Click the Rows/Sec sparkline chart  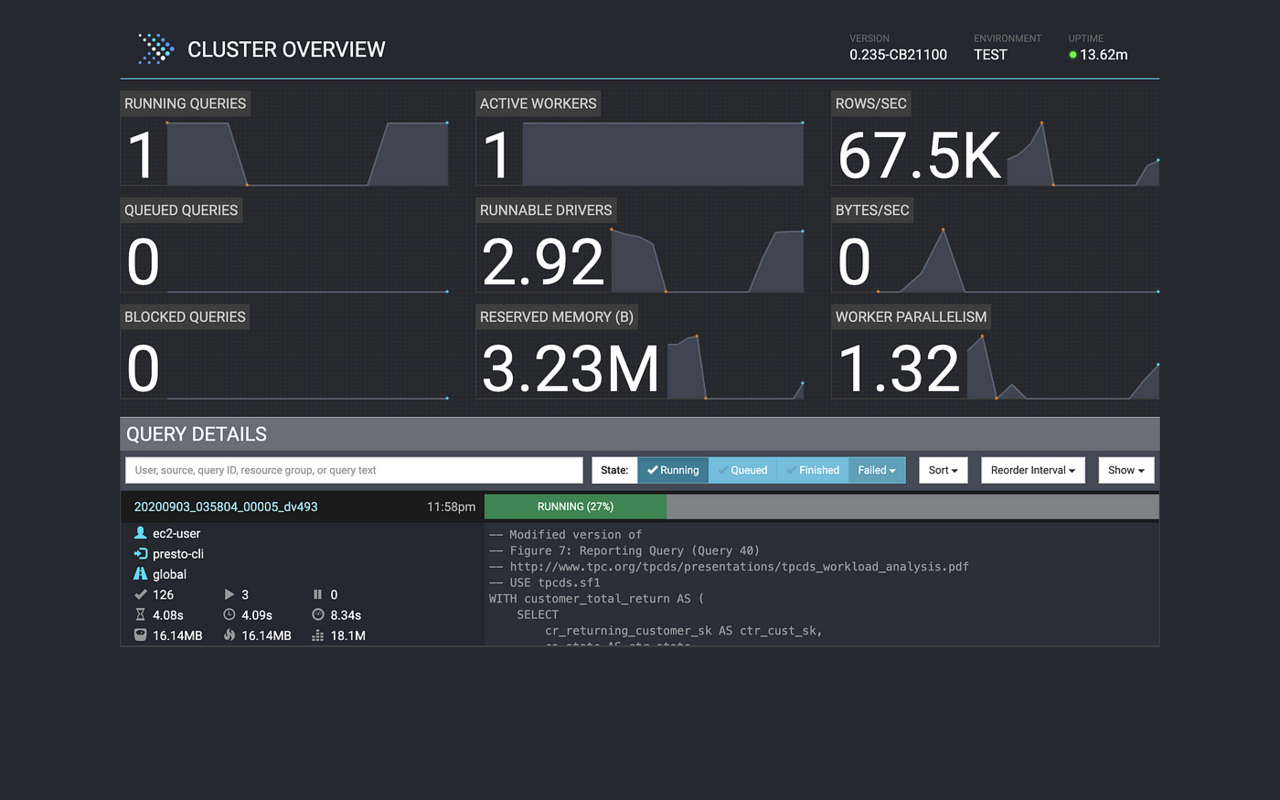pos(1082,155)
